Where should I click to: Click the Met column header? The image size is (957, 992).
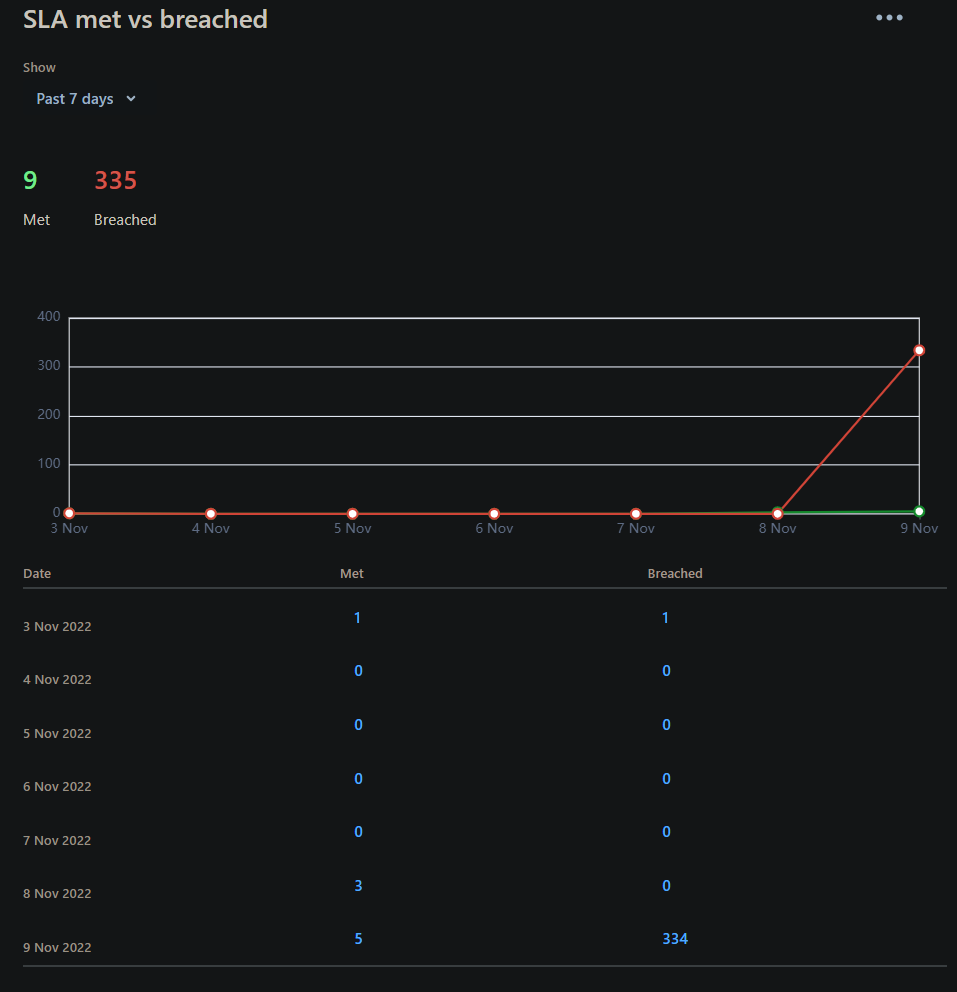tap(351, 573)
